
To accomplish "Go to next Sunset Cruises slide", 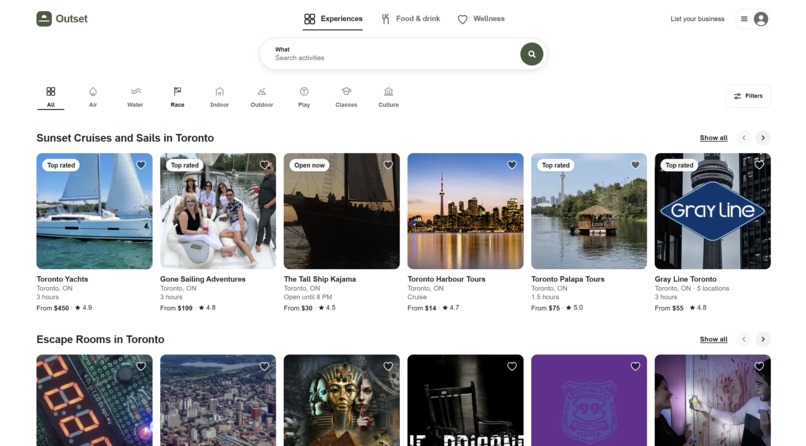I will click(x=763, y=138).
